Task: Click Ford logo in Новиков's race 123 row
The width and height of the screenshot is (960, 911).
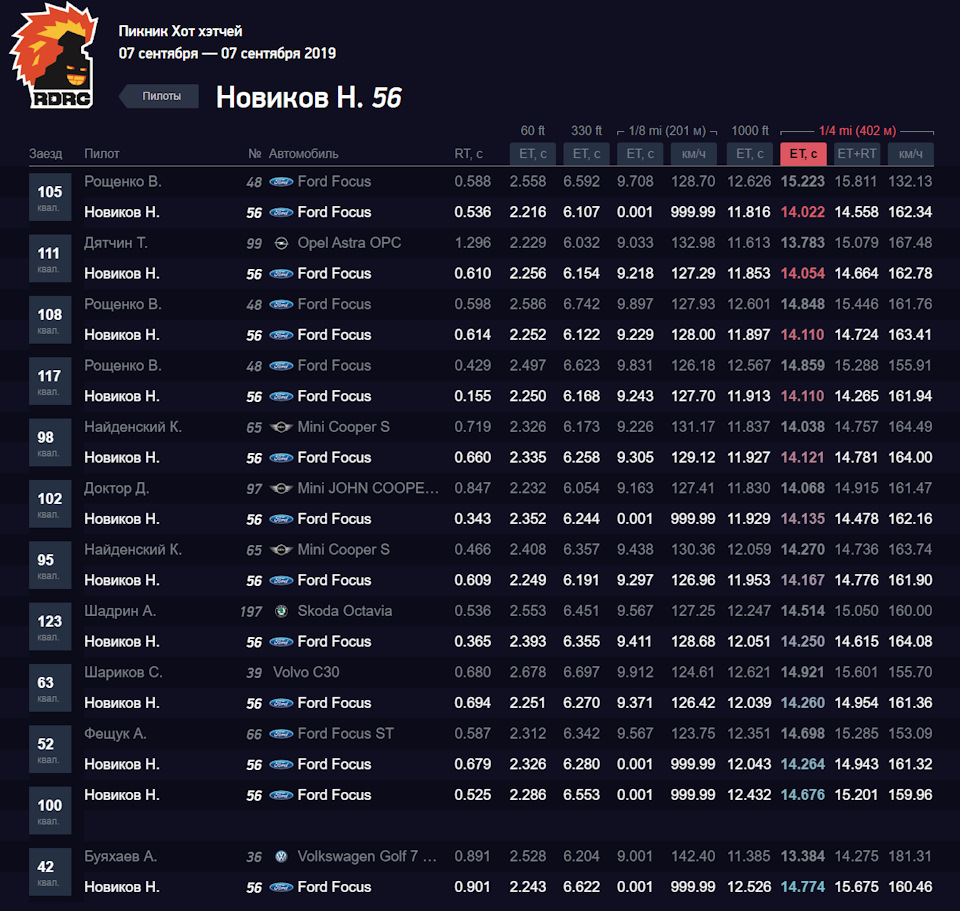Action: pyautogui.click(x=281, y=642)
